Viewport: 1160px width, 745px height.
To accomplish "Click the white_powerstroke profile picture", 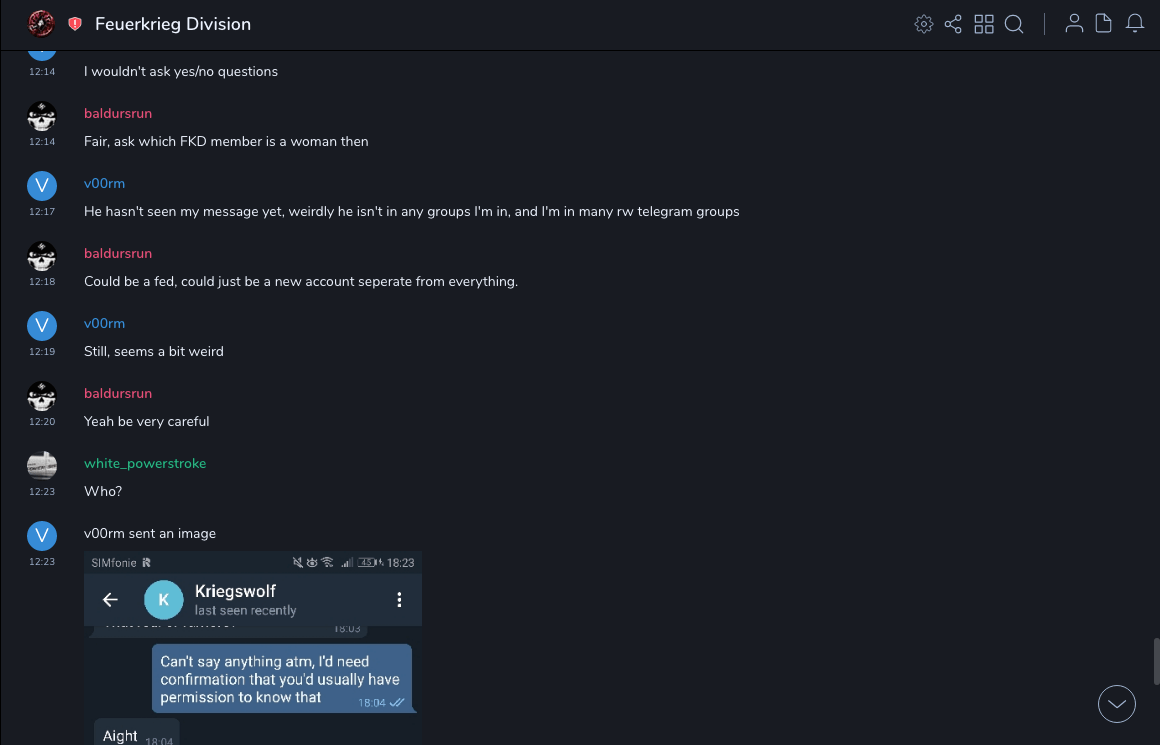I will (41, 466).
